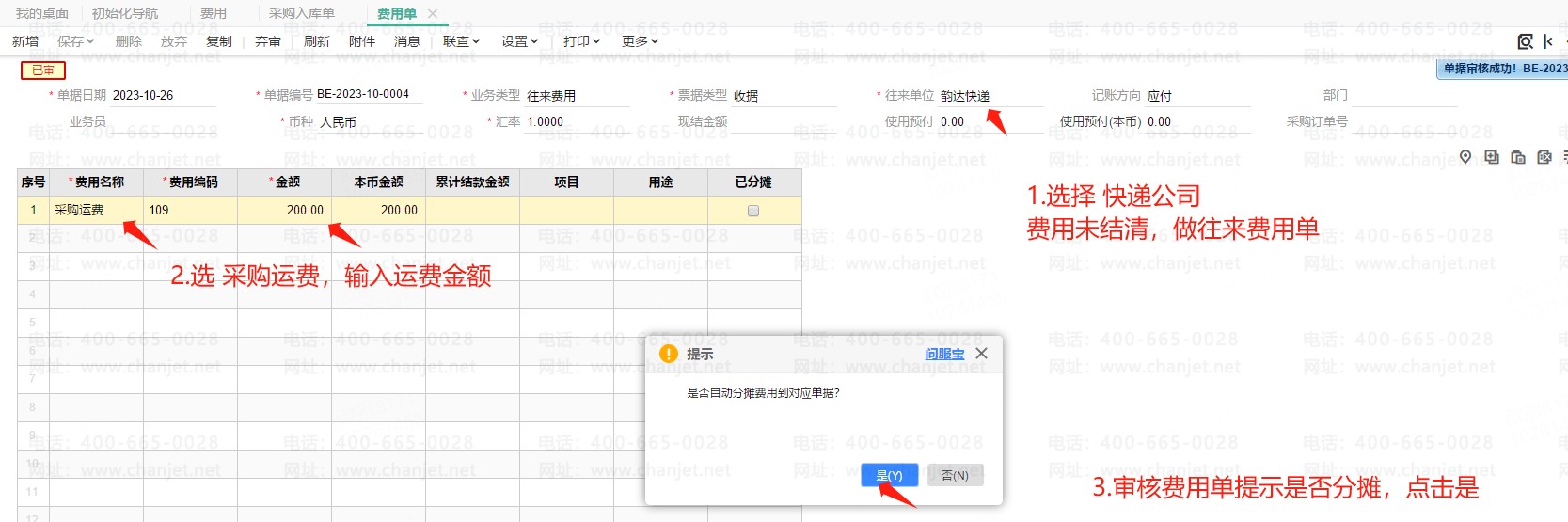This screenshot has width=1568, height=522.
Task: Open the 设置 dropdown menu
Action: [x=519, y=41]
